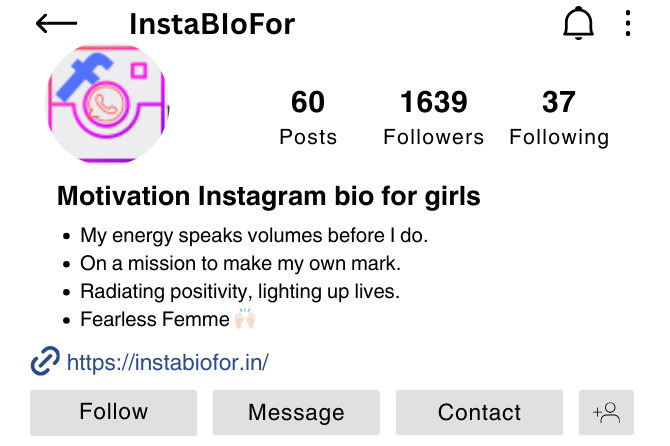The width and height of the screenshot is (670, 446).
Task: Open the https://instabiofor.in/ link
Action: (x=168, y=362)
